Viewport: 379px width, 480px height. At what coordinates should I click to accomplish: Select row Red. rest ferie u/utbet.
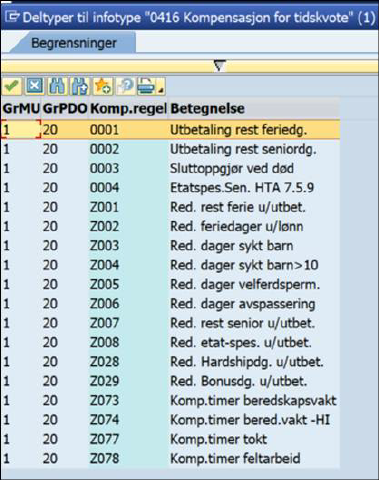coord(170,207)
